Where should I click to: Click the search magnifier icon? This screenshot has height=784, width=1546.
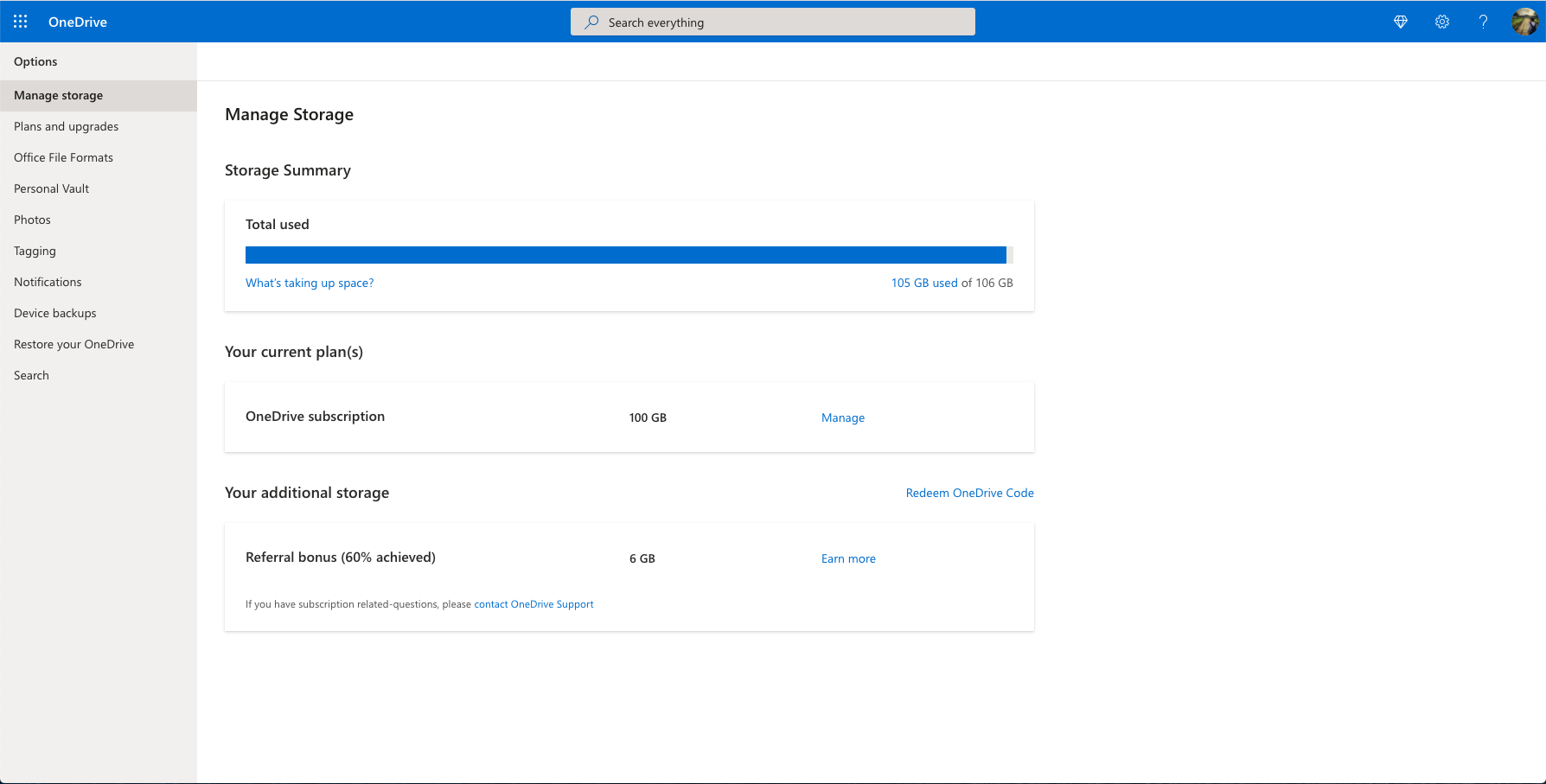[591, 22]
